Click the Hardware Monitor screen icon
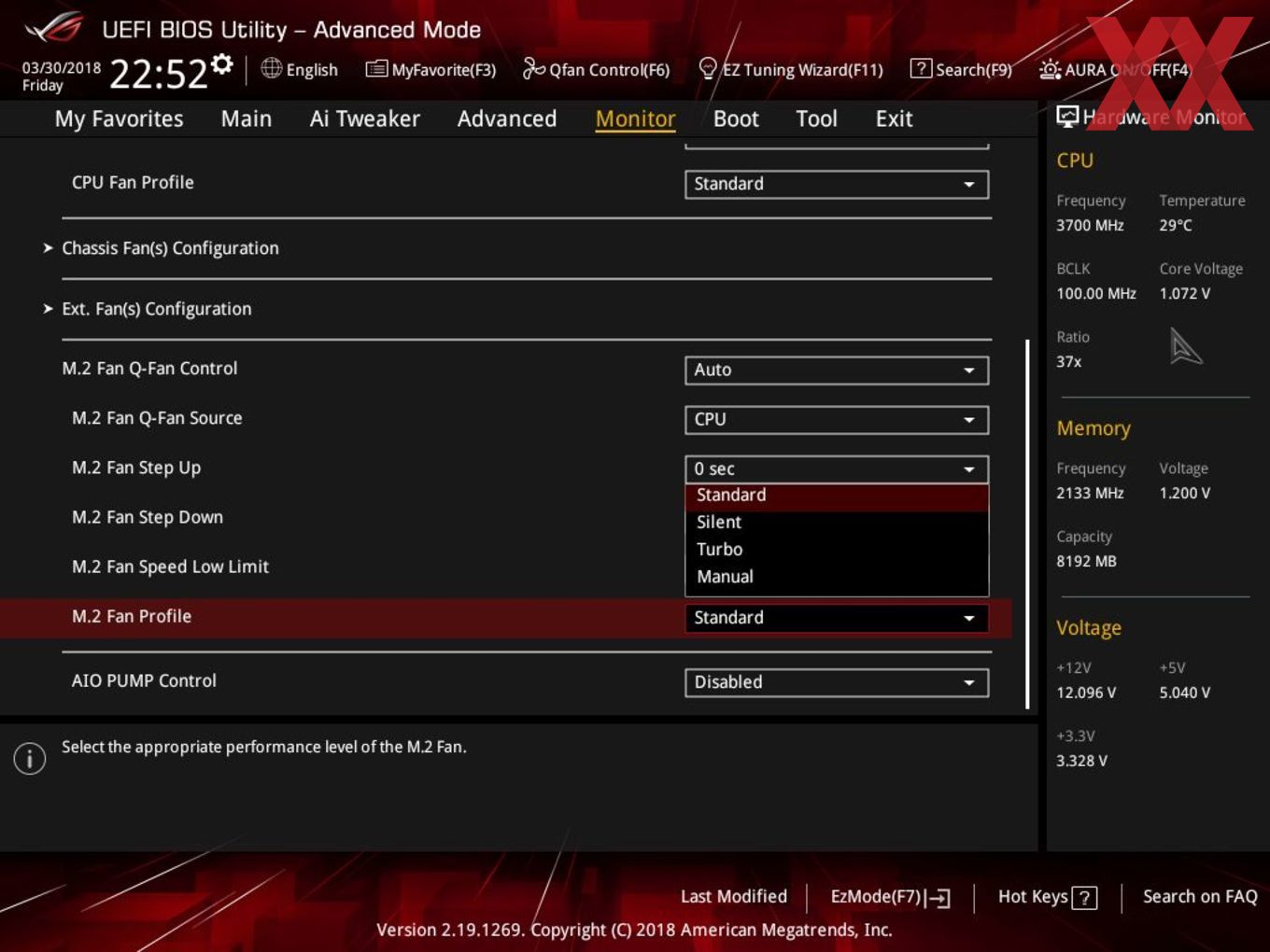The width and height of the screenshot is (1270, 952). pyautogui.click(x=1067, y=117)
